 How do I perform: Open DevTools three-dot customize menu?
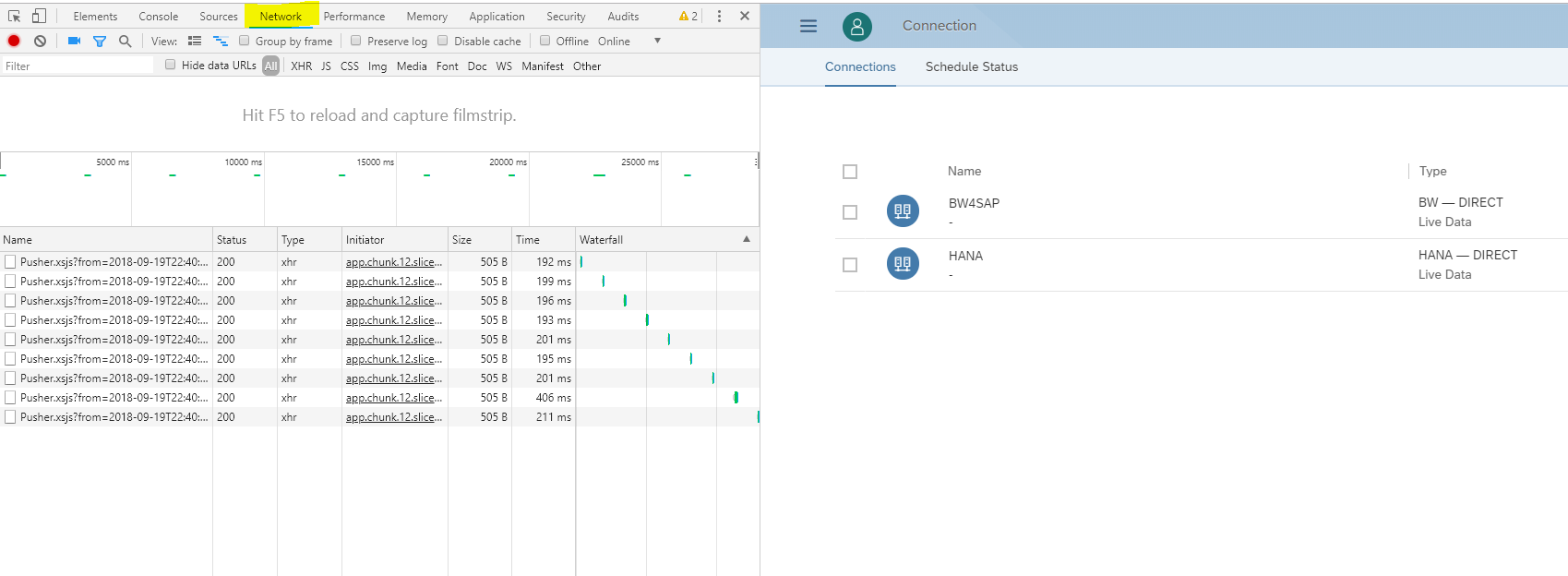coord(719,16)
